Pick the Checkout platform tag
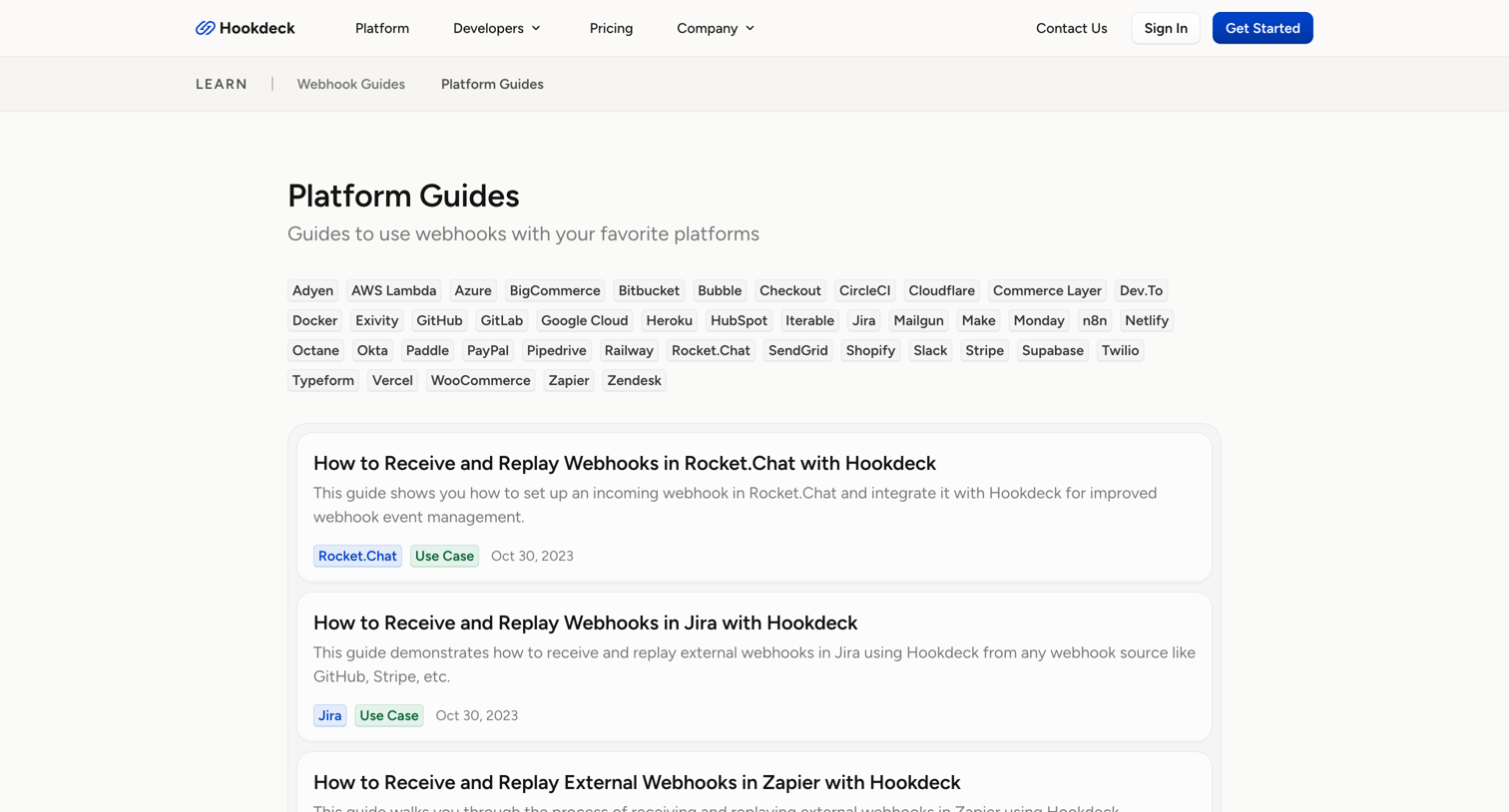 pos(790,290)
